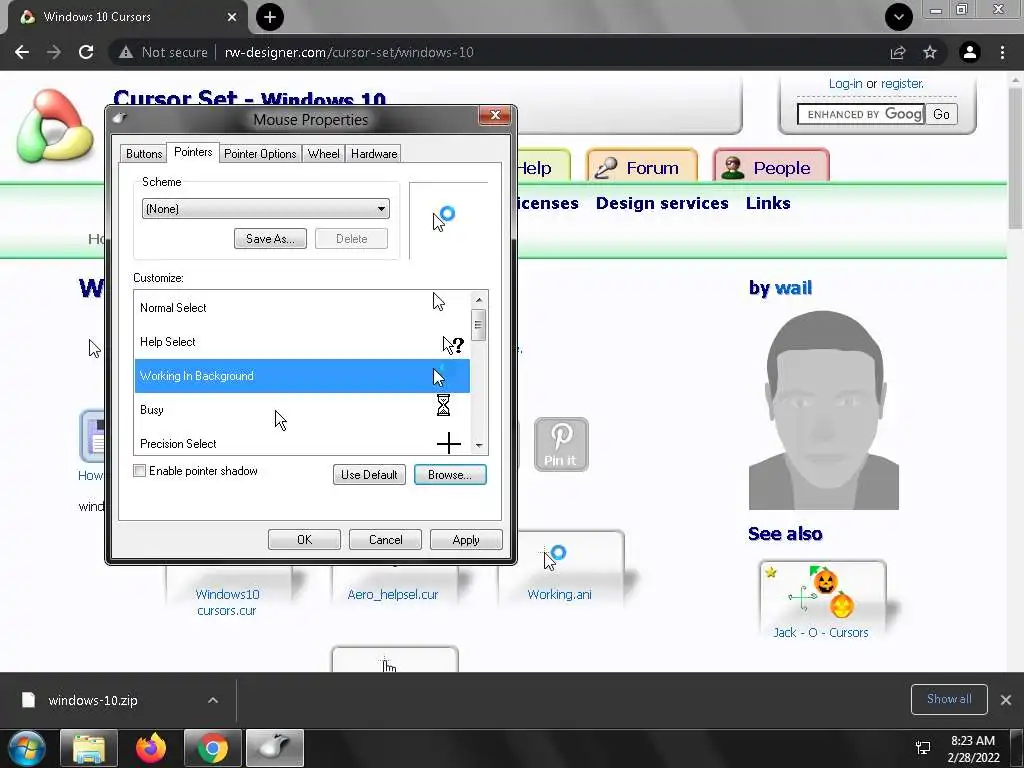Click the Design services link

coord(662,203)
